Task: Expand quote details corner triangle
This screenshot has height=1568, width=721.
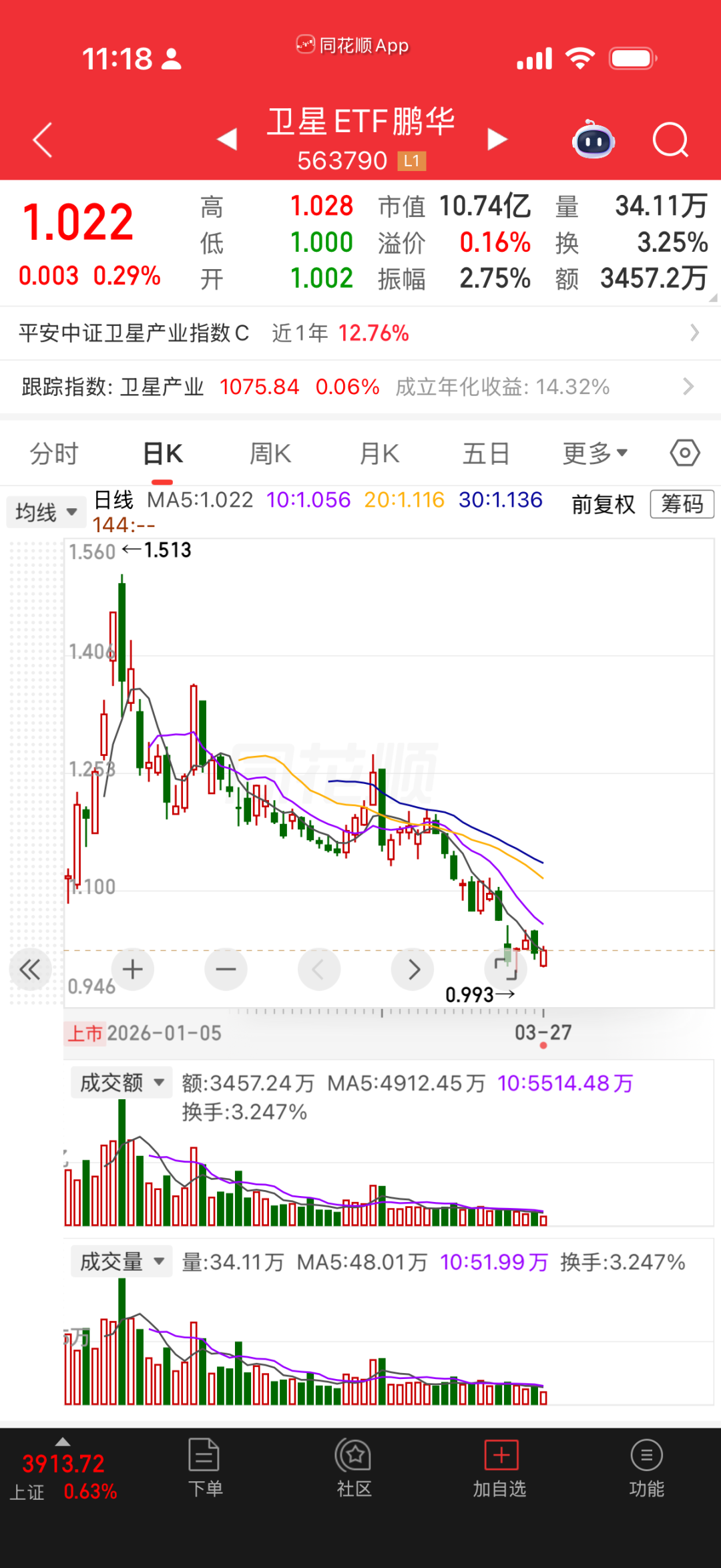Action: 713,298
